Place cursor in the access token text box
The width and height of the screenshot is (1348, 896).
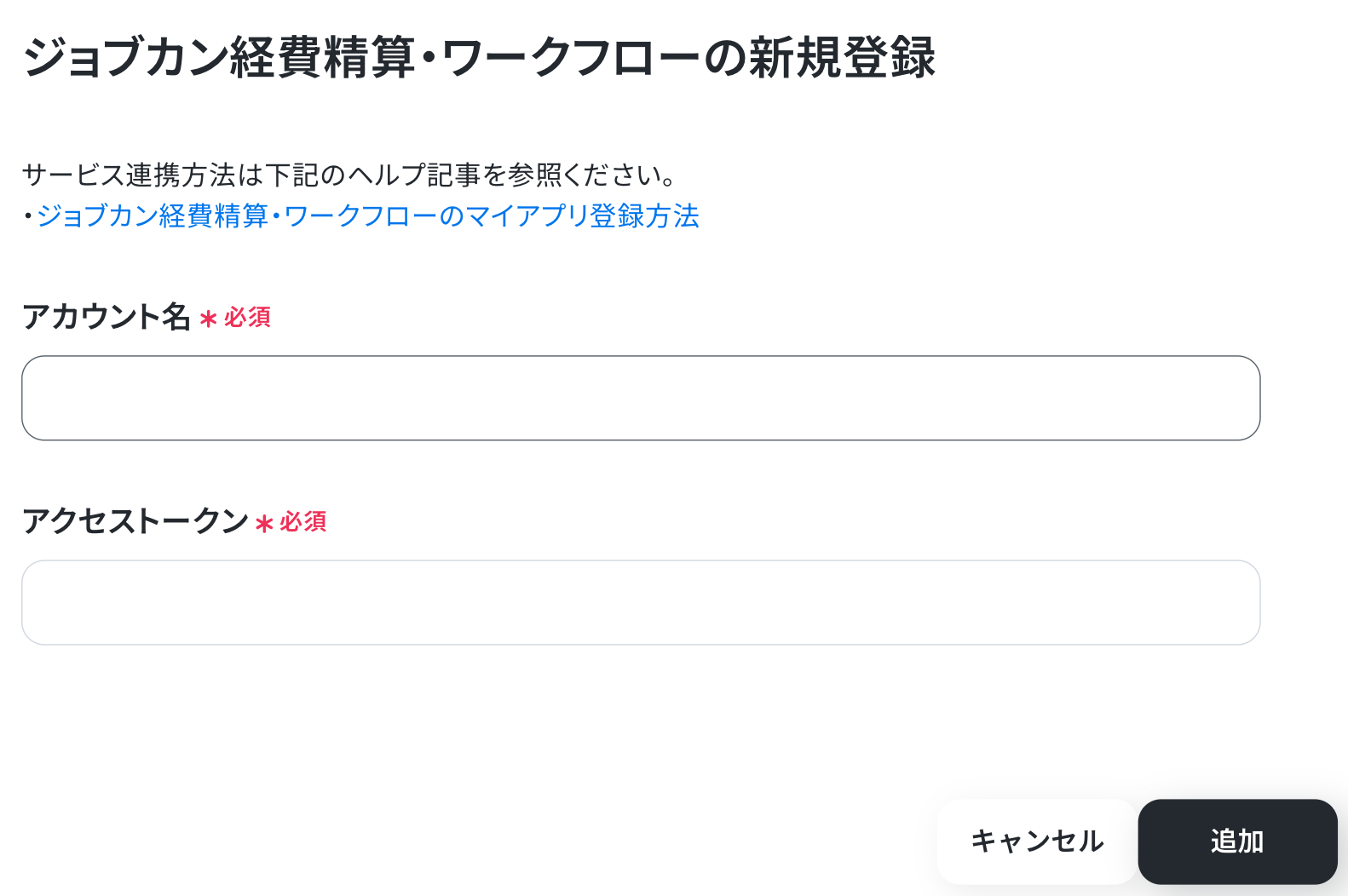[x=641, y=602]
